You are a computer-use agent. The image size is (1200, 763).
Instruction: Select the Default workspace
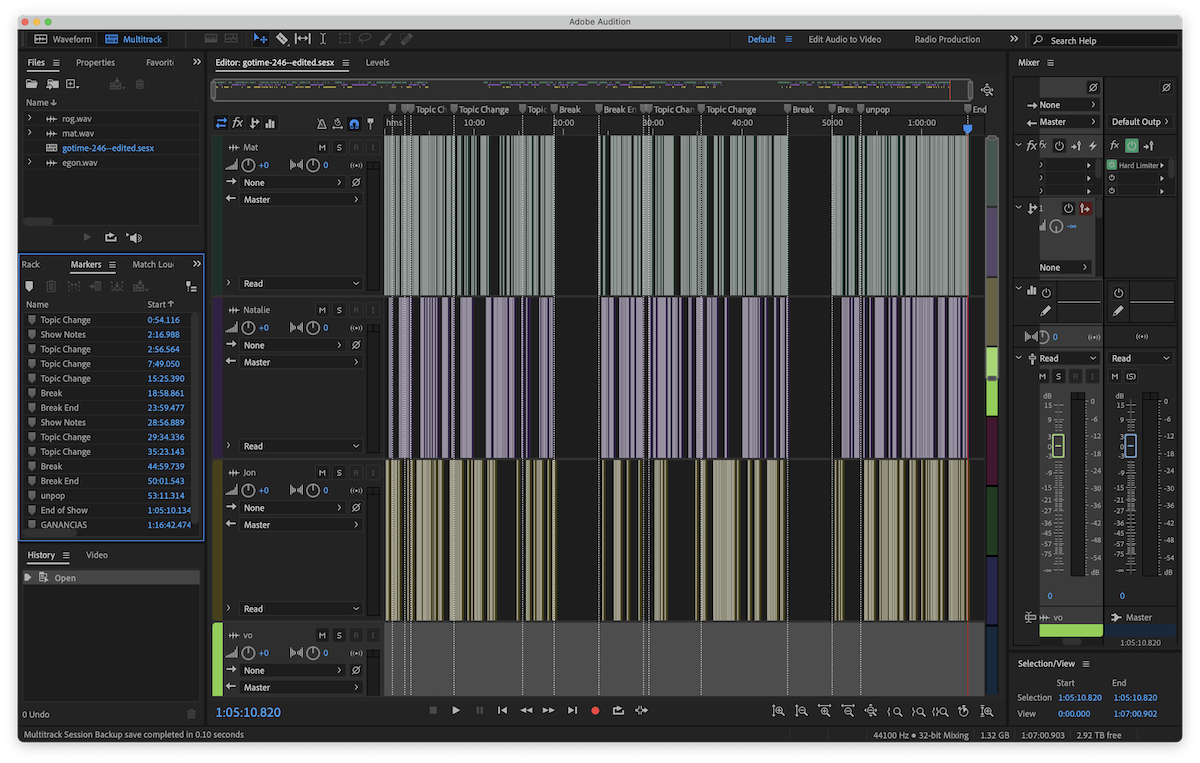761,39
